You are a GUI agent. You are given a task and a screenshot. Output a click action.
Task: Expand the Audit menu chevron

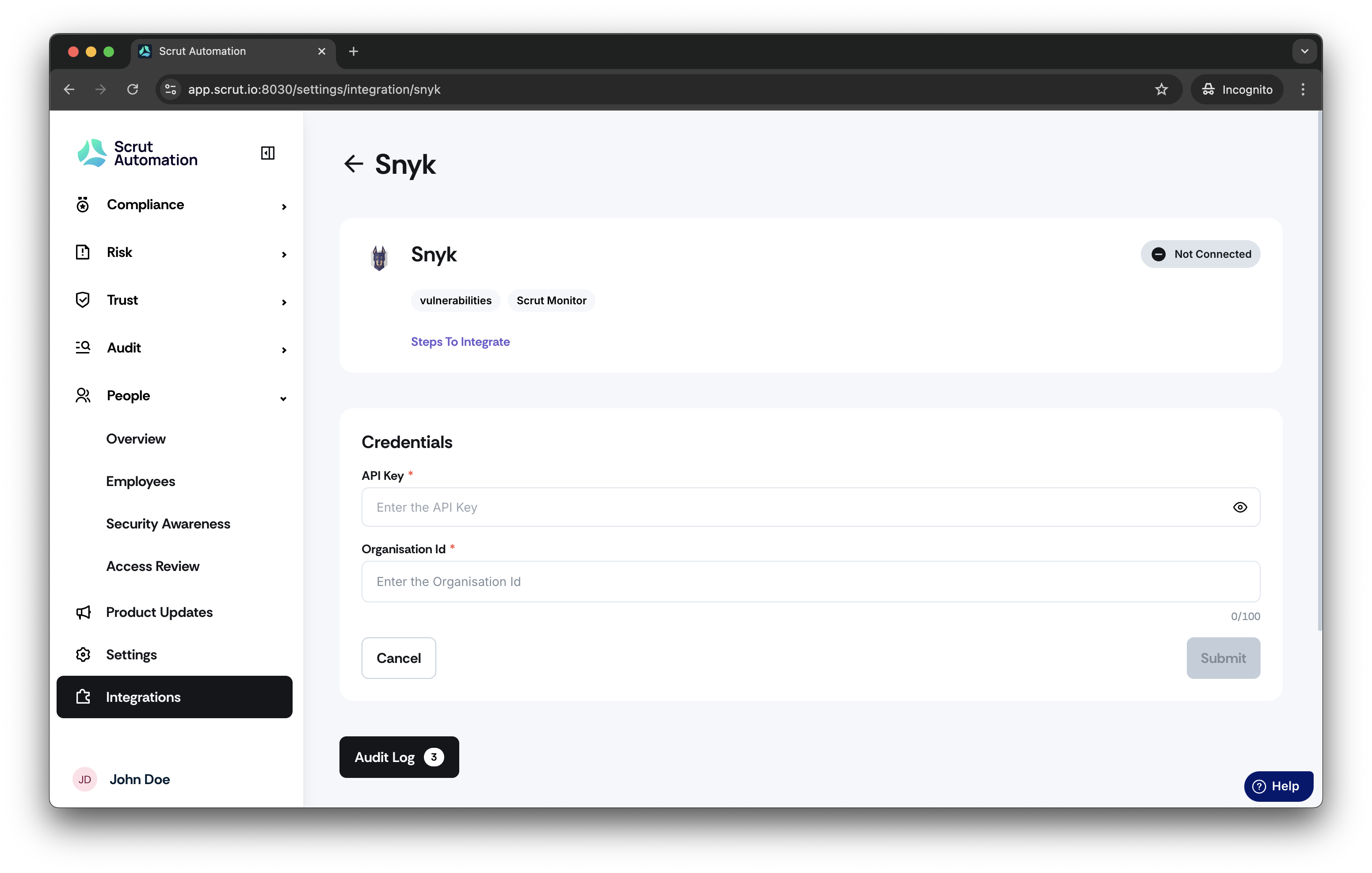click(x=284, y=349)
